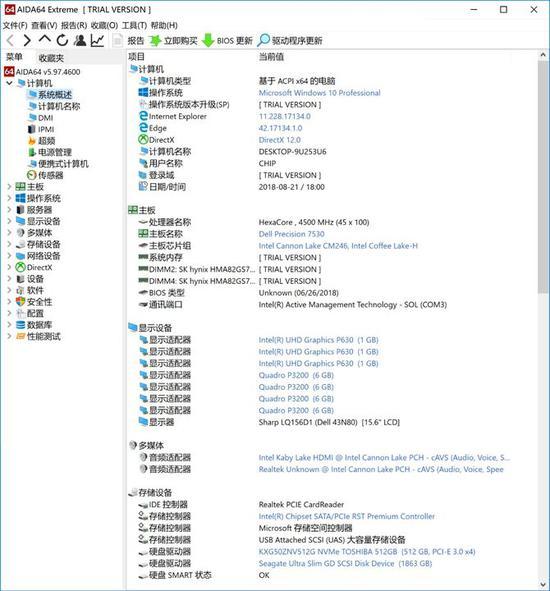The height and width of the screenshot is (591, 550).
Task: Go up one level with up-arrow icon
Action: (x=44, y=39)
